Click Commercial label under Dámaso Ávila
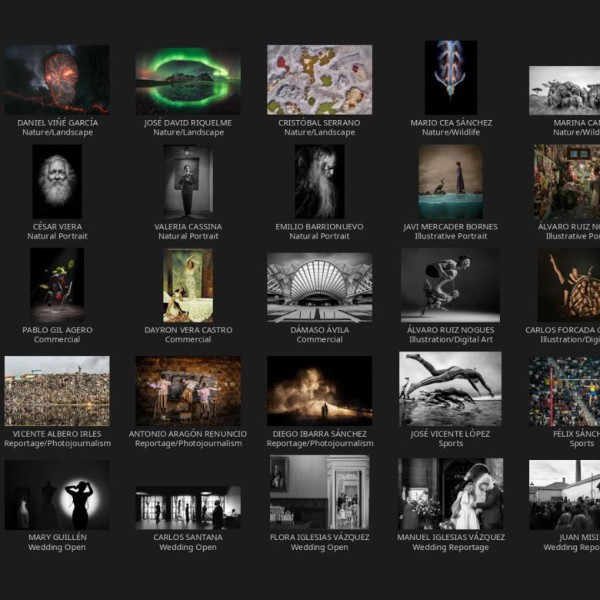This screenshot has width=600, height=600. point(320,339)
